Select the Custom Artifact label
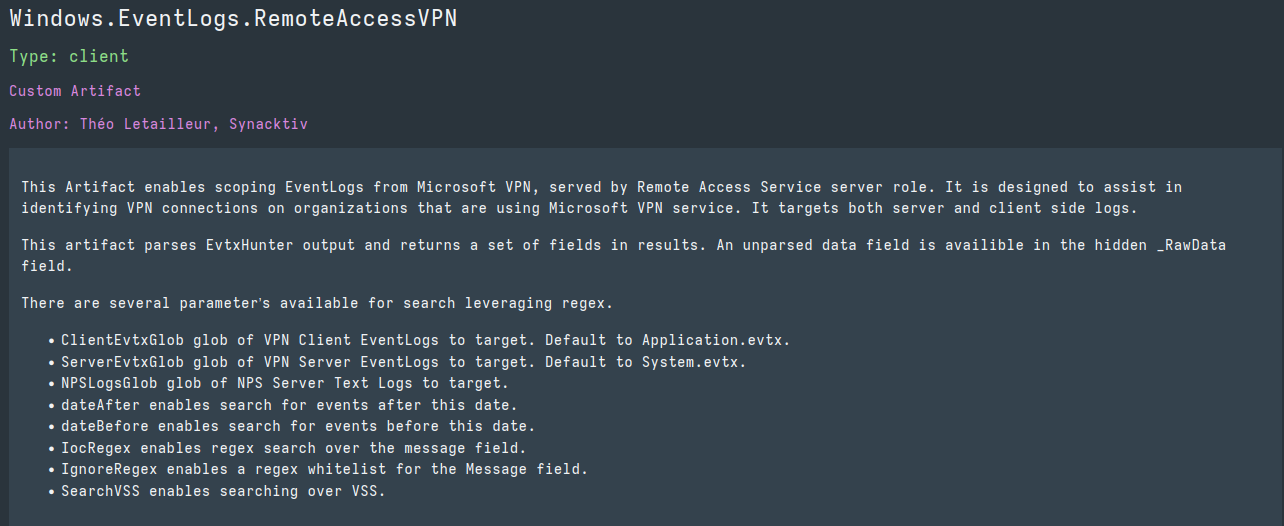 [x=75, y=91]
